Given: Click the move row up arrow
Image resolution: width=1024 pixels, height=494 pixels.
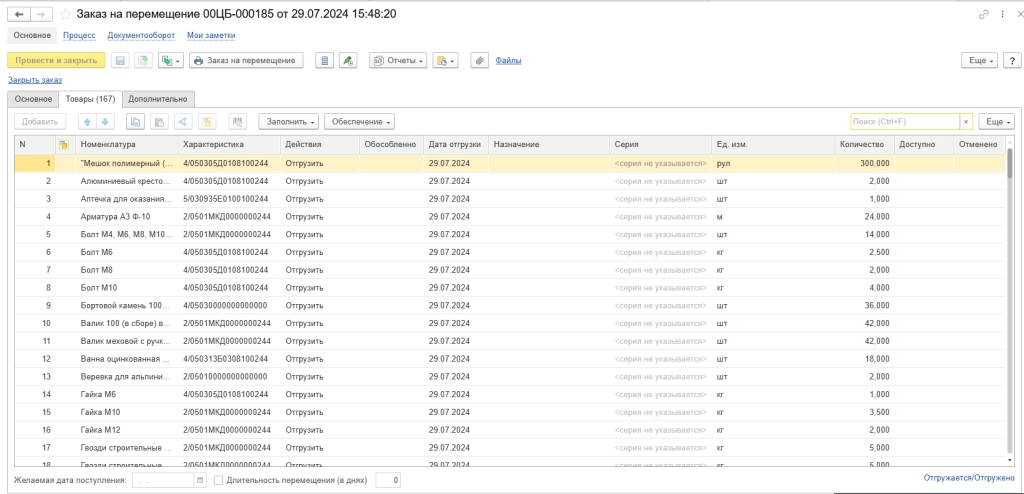Looking at the screenshot, I should tap(87, 121).
